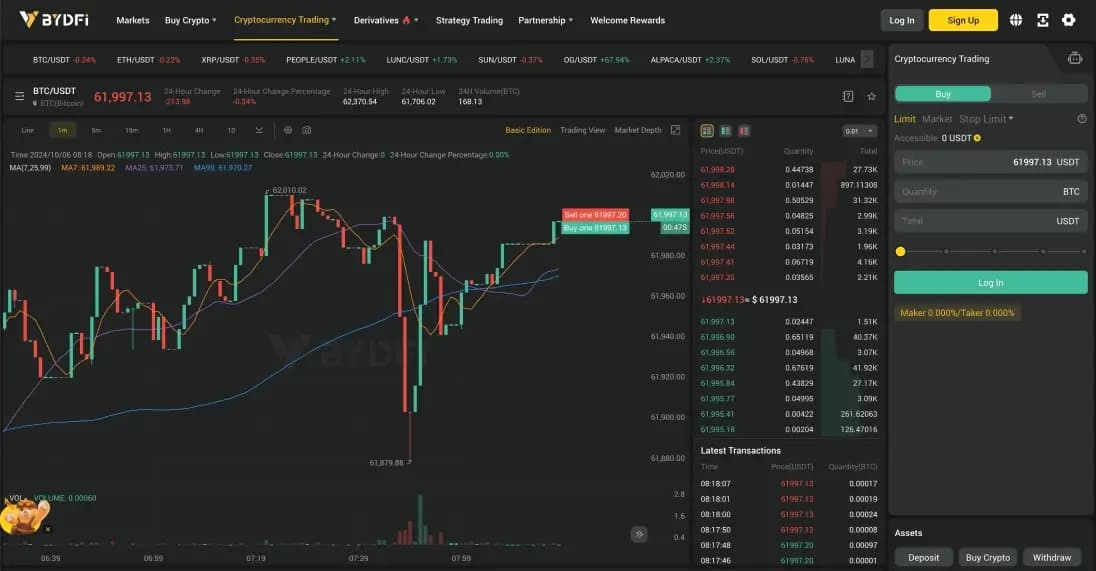
Task: Expand the Cryptocurrency Trading menu
Action: (285, 20)
